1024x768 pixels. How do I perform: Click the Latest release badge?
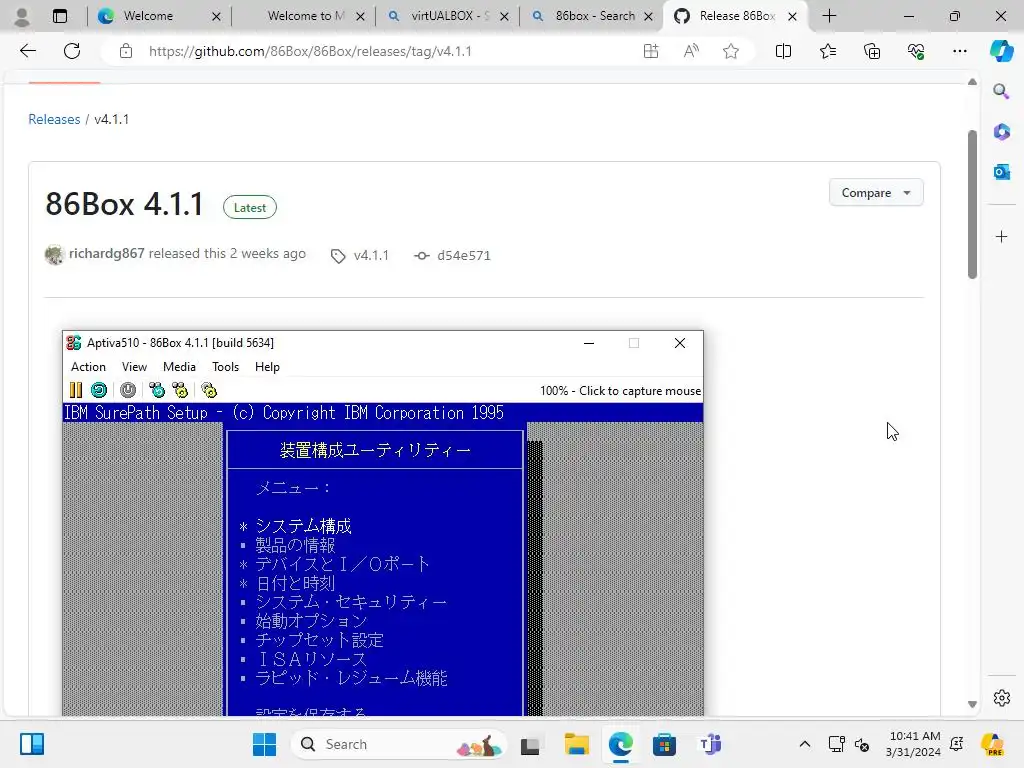[x=249, y=208]
